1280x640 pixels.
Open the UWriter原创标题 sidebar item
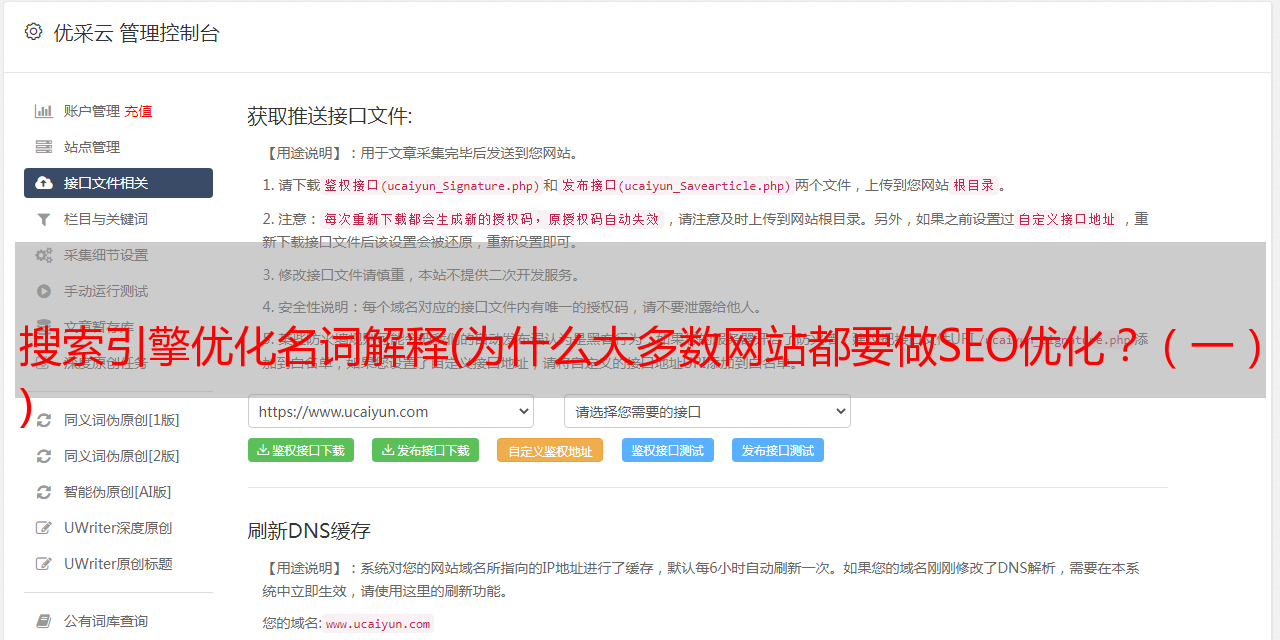(x=118, y=564)
